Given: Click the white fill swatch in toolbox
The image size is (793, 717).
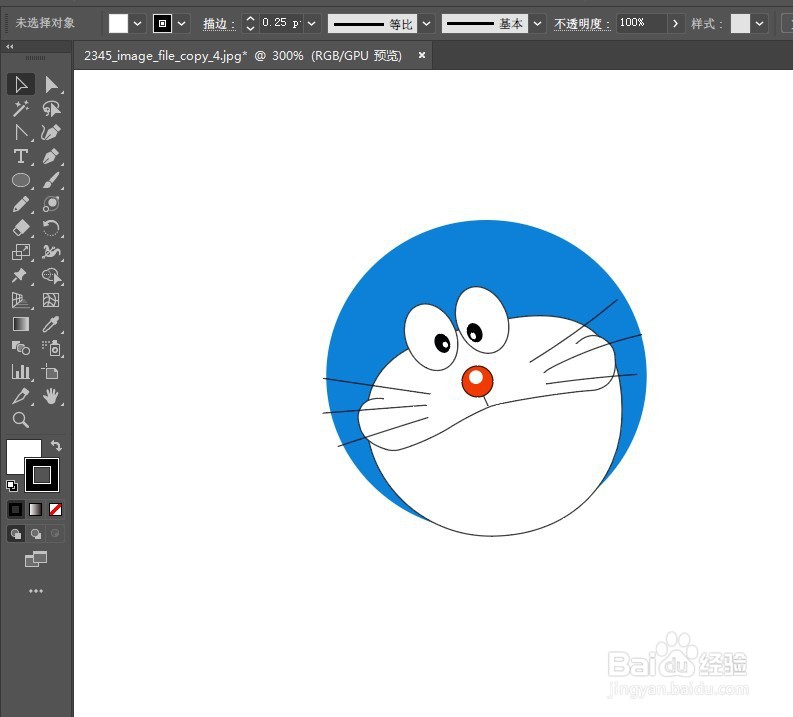Looking at the screenshot, I should (x=16, y=452).
